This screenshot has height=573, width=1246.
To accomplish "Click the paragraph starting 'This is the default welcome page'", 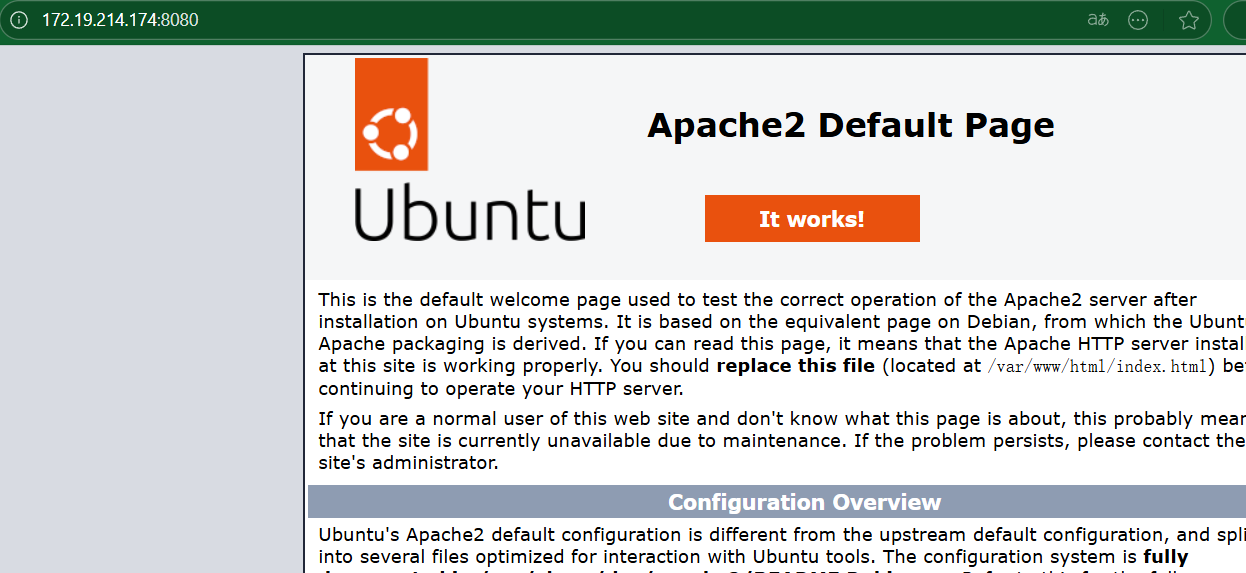I will pos(782,344).
